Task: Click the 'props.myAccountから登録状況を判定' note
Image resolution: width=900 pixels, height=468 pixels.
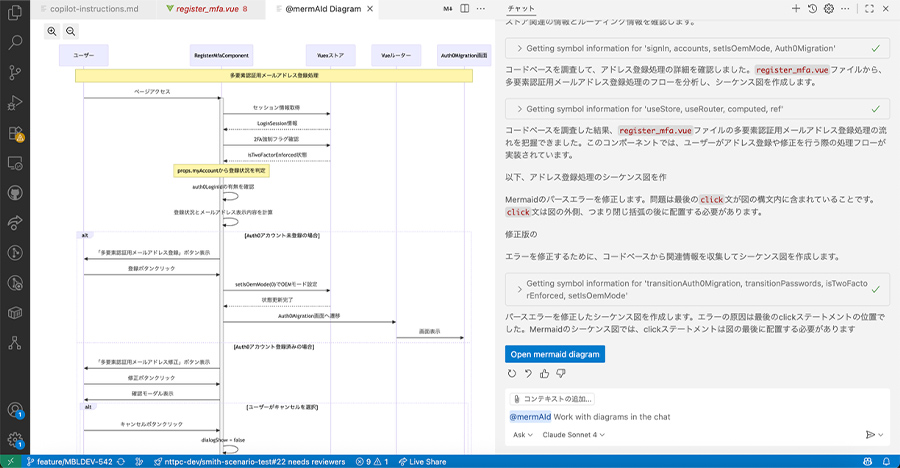Action: (x=222, y=171)
